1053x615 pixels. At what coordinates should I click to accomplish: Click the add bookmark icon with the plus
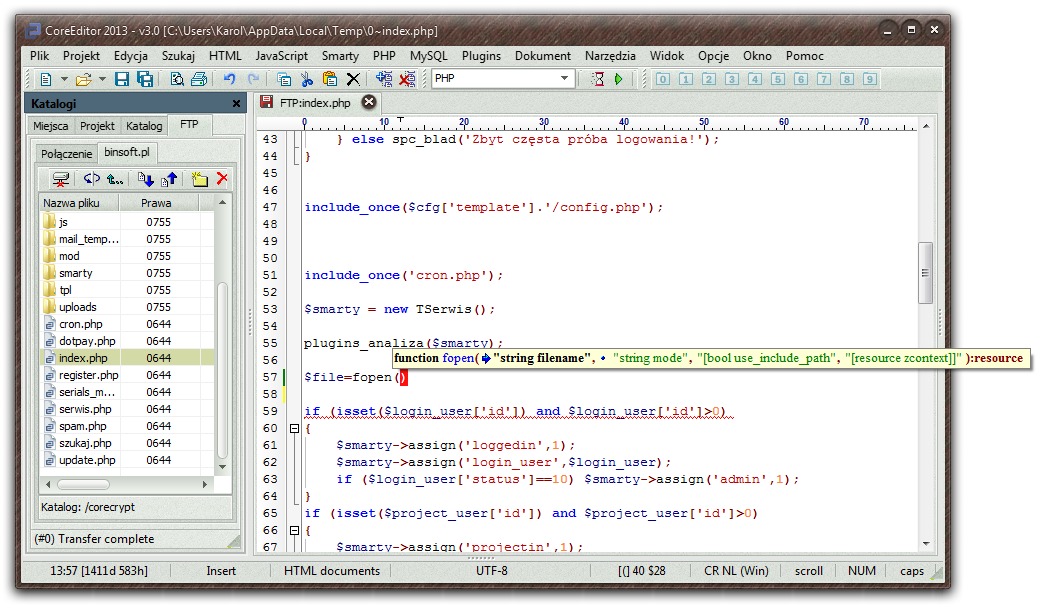384,79
